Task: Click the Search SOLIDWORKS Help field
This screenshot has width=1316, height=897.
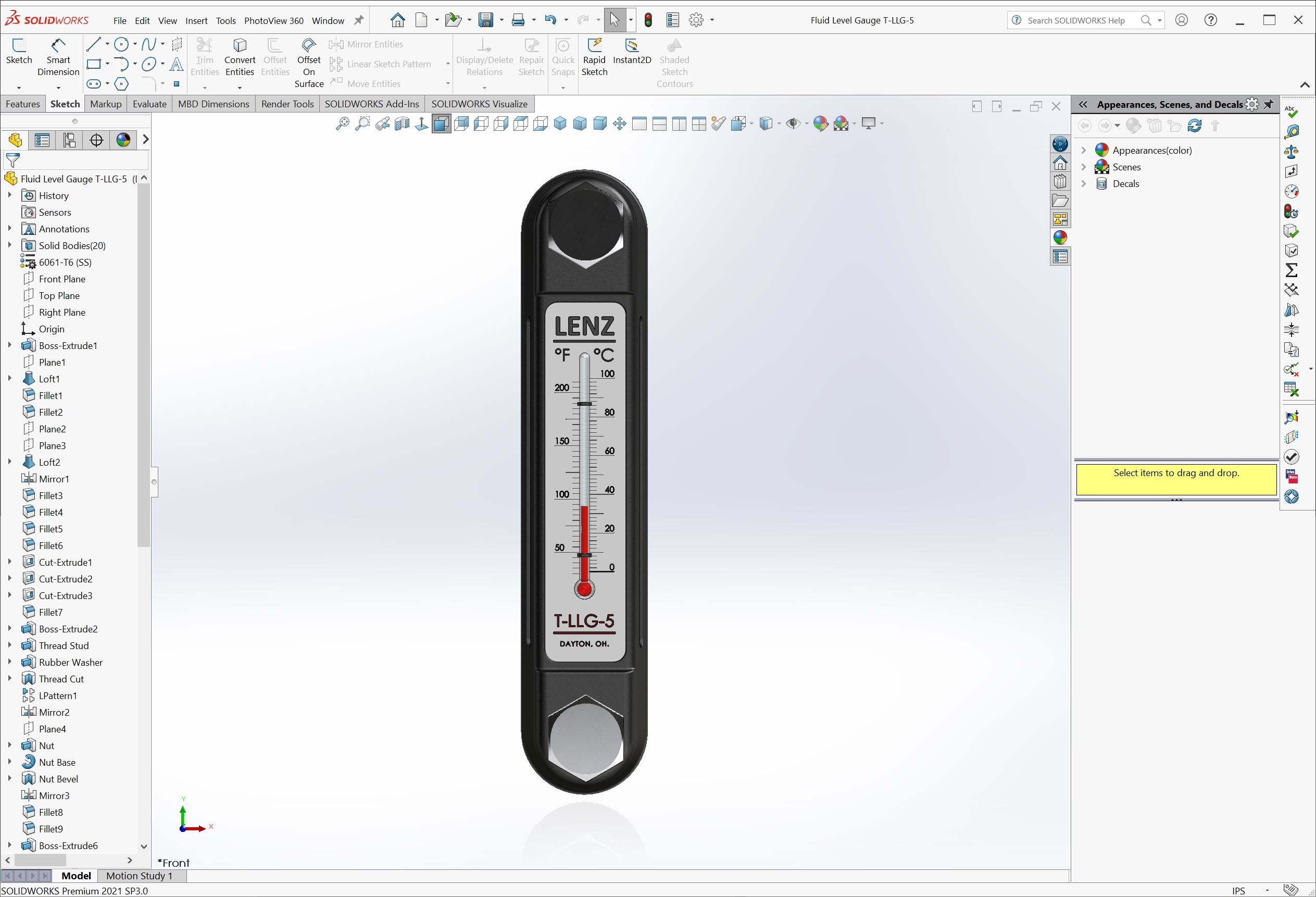Action: (1075, 20)
